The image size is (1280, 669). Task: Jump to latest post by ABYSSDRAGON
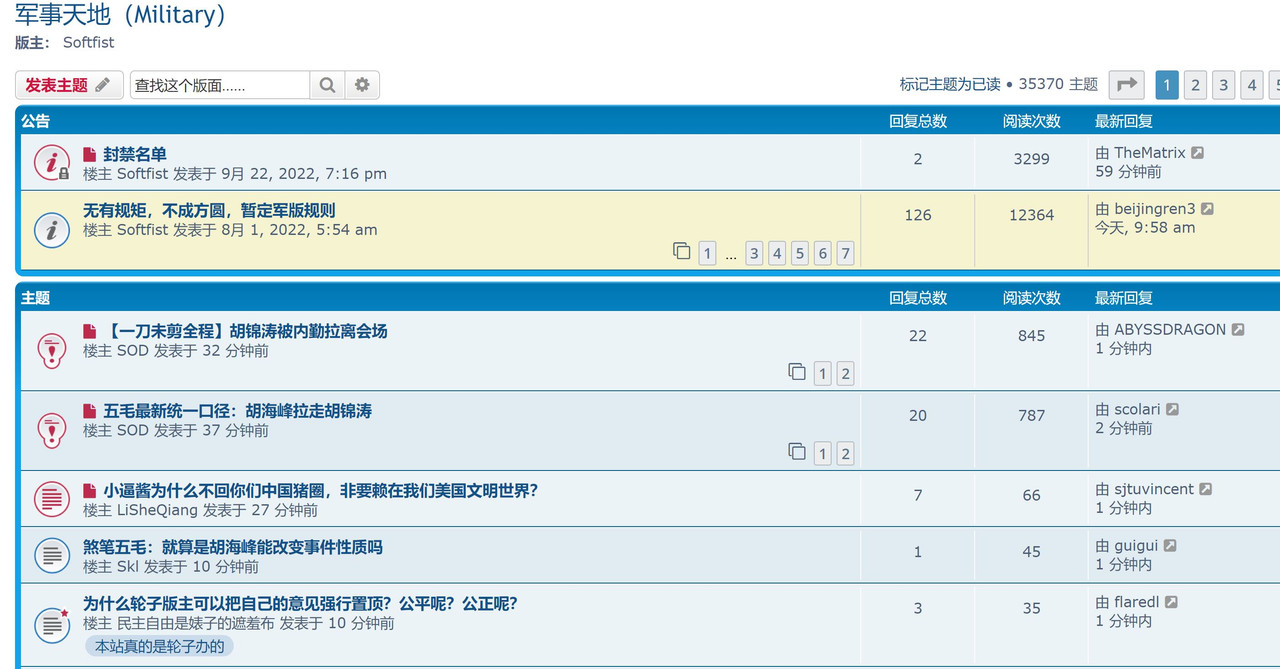1238,329
